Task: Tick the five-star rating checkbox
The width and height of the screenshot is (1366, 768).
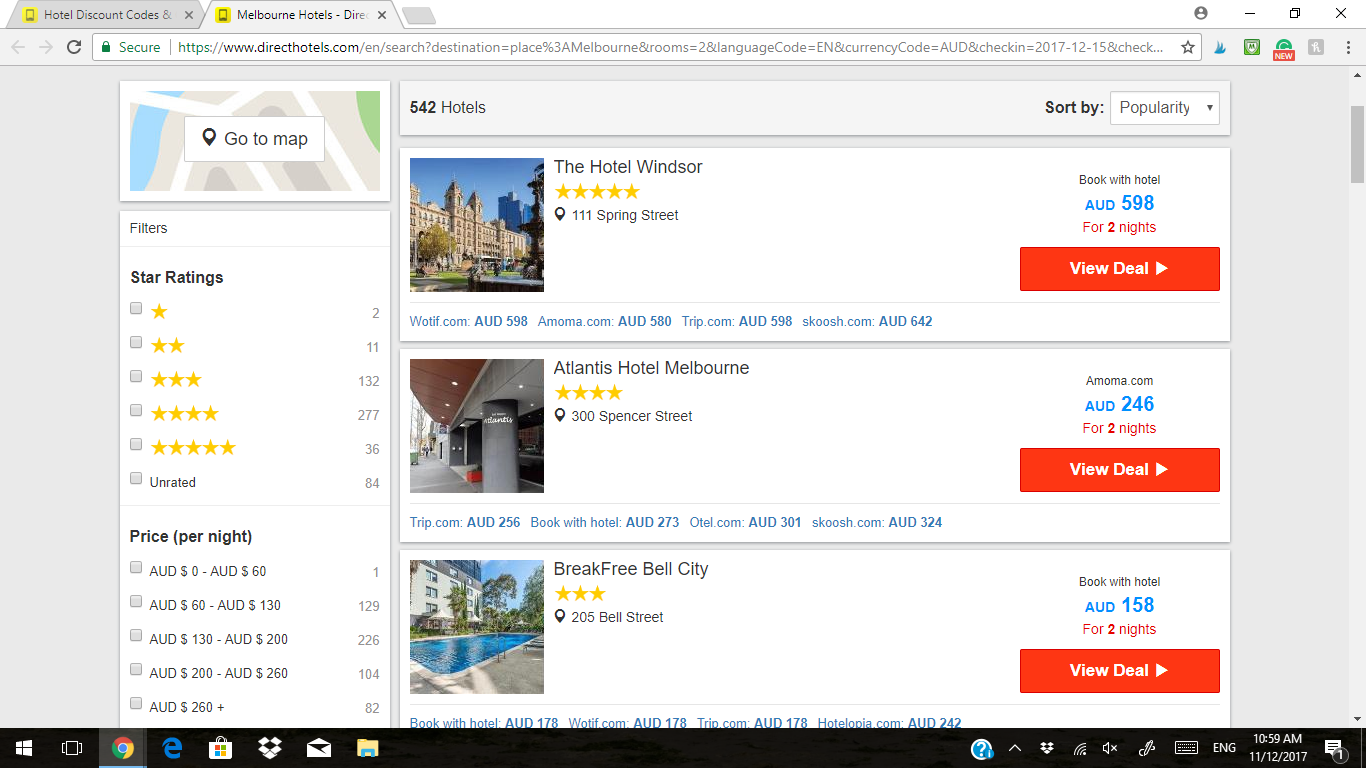Action: pos(136,444)
